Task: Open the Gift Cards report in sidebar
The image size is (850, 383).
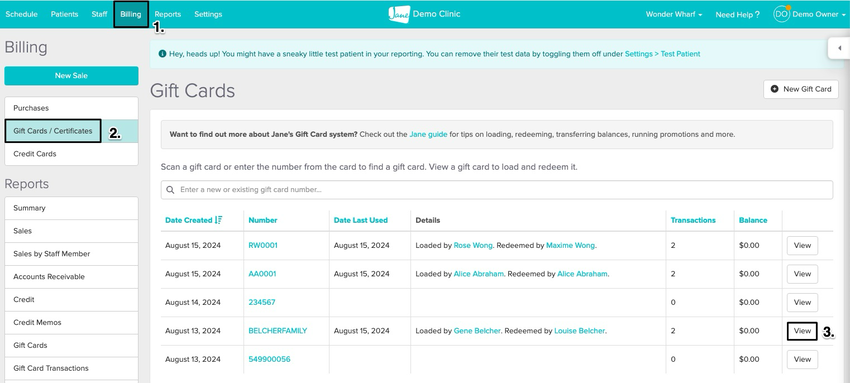Action: [x=71, y=345]
